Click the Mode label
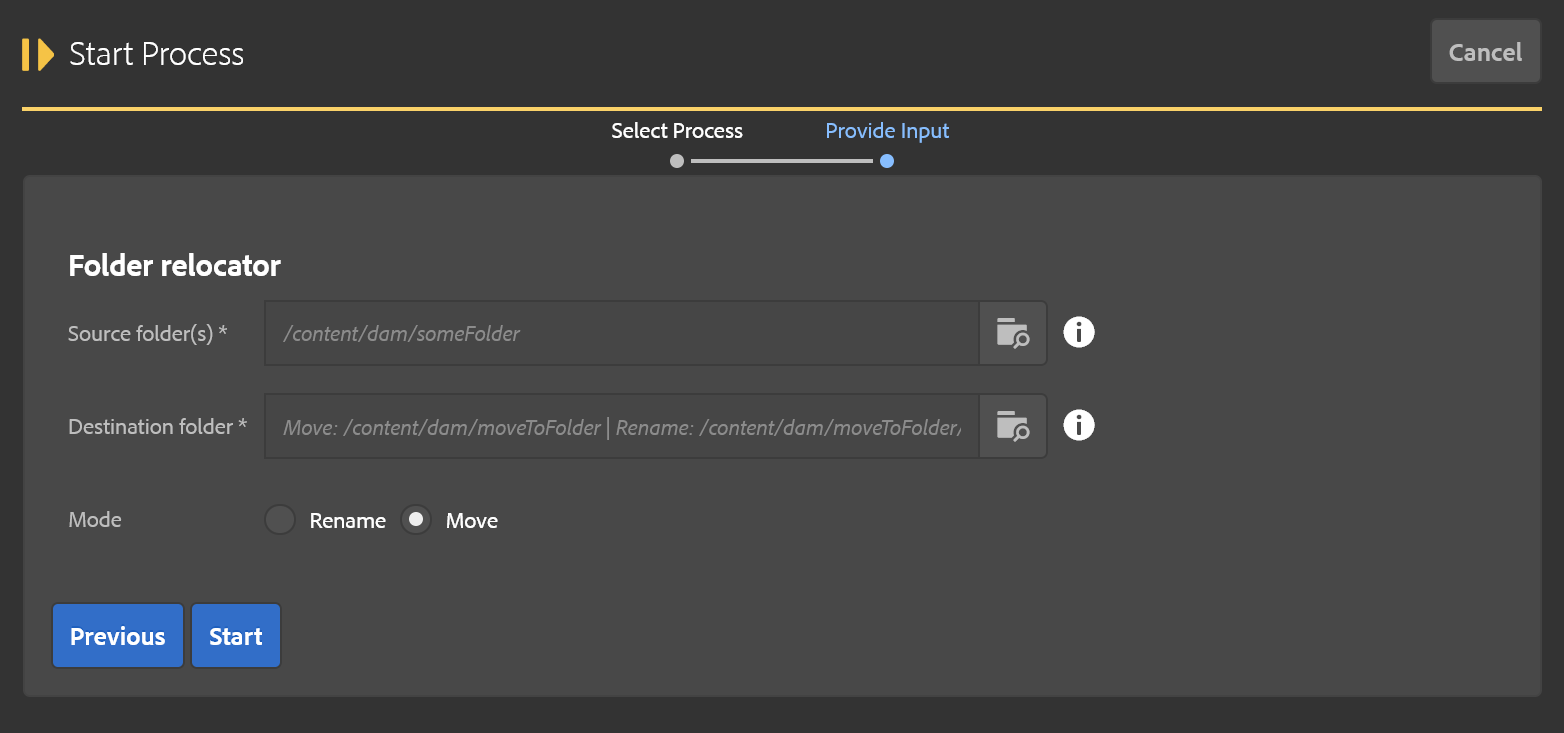 click(x=95, y=520)
